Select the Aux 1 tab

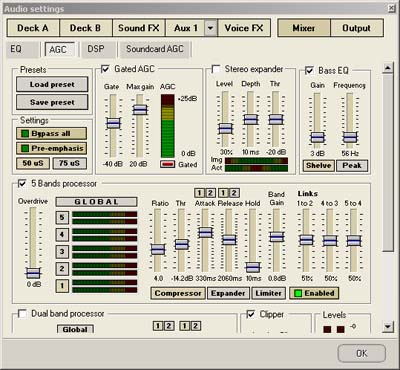click(186, 28)
